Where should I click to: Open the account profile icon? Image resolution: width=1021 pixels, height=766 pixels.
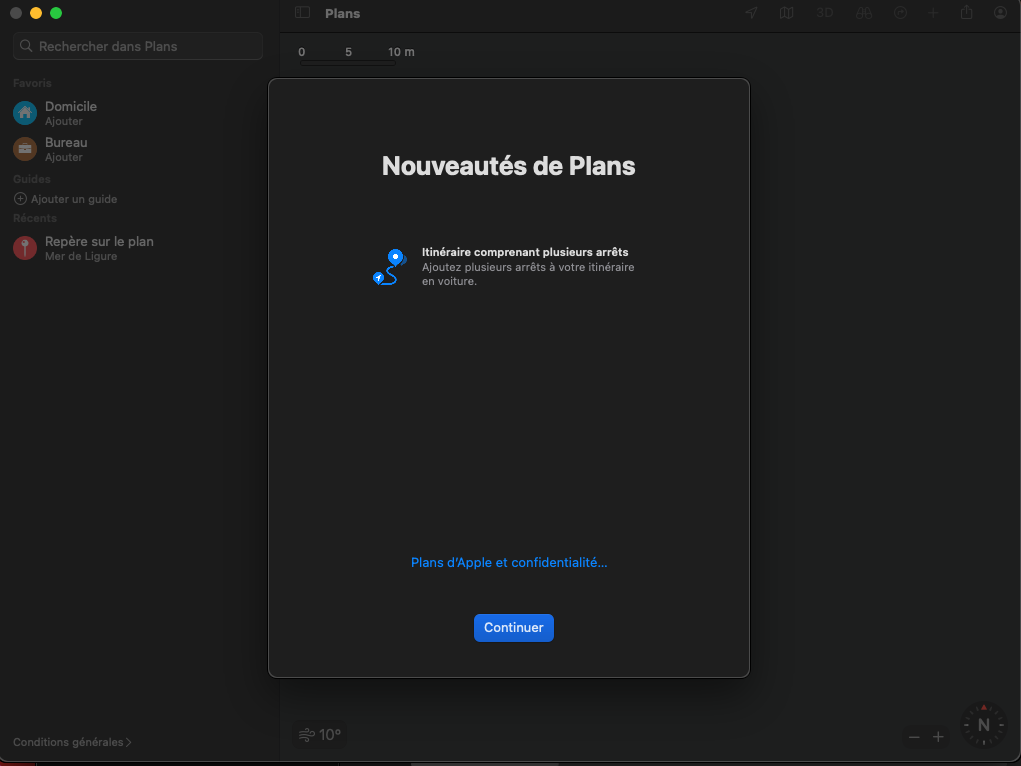1000,12
